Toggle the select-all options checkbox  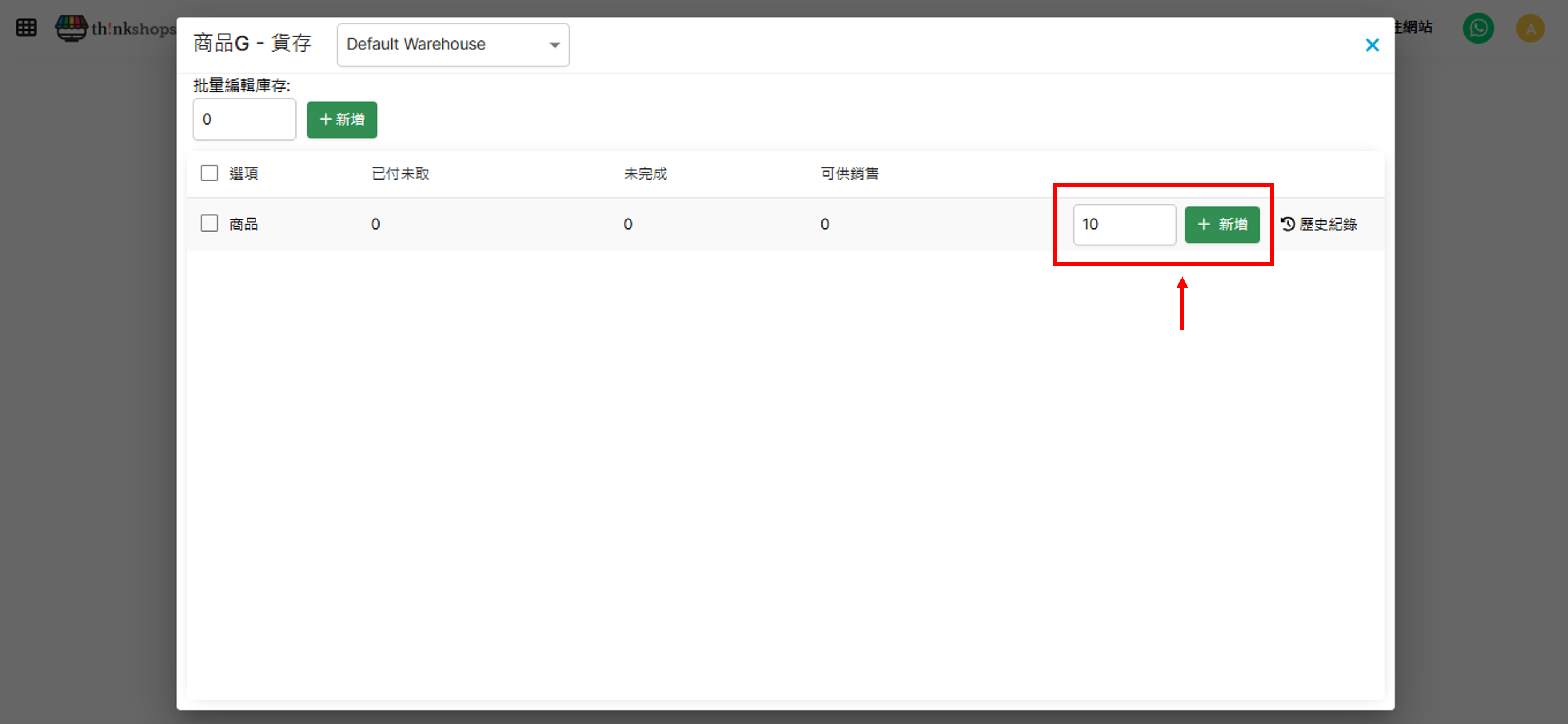209,173
